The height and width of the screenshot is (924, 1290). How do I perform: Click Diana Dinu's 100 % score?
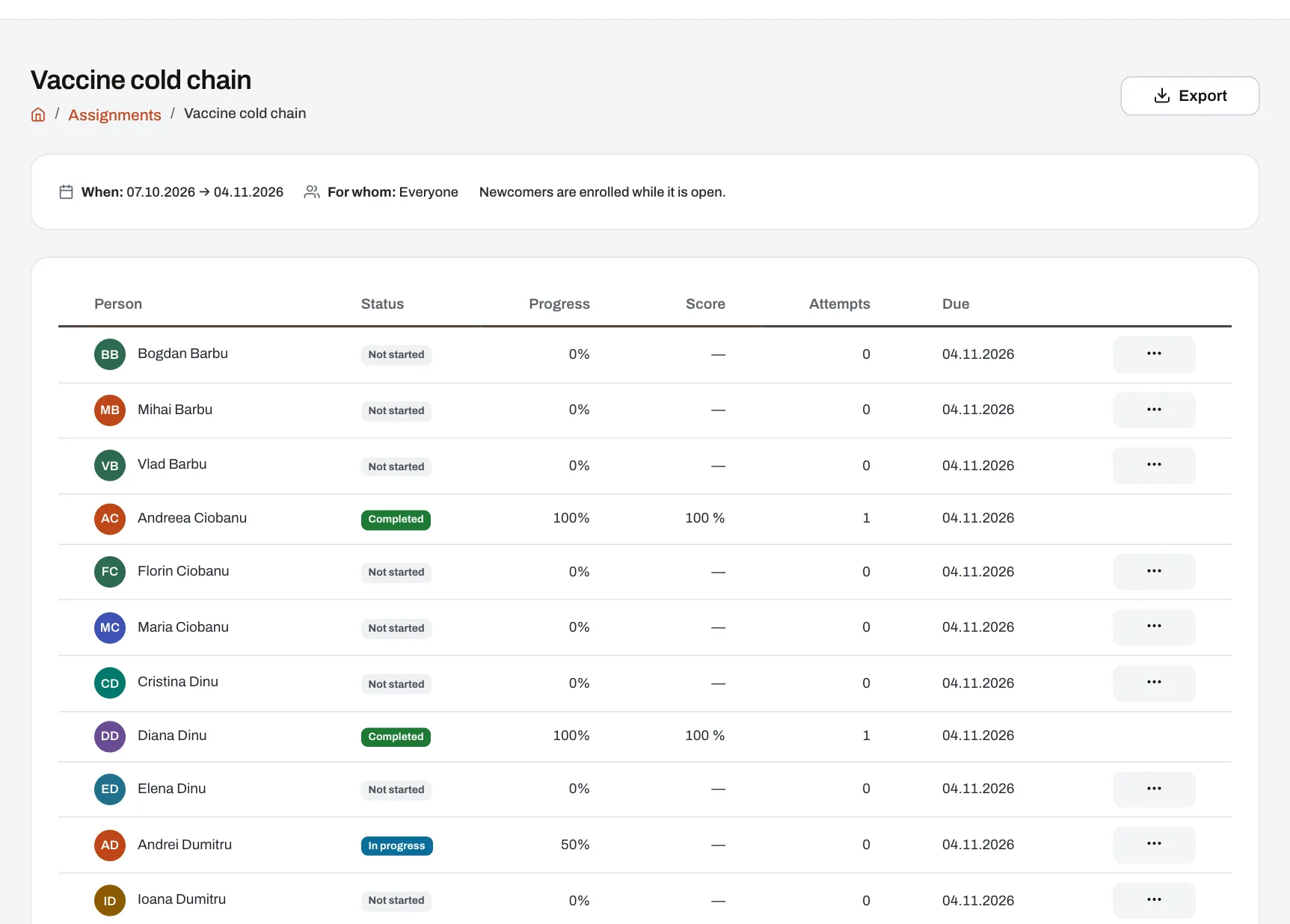pyautogui.click(x=705, y=736)
